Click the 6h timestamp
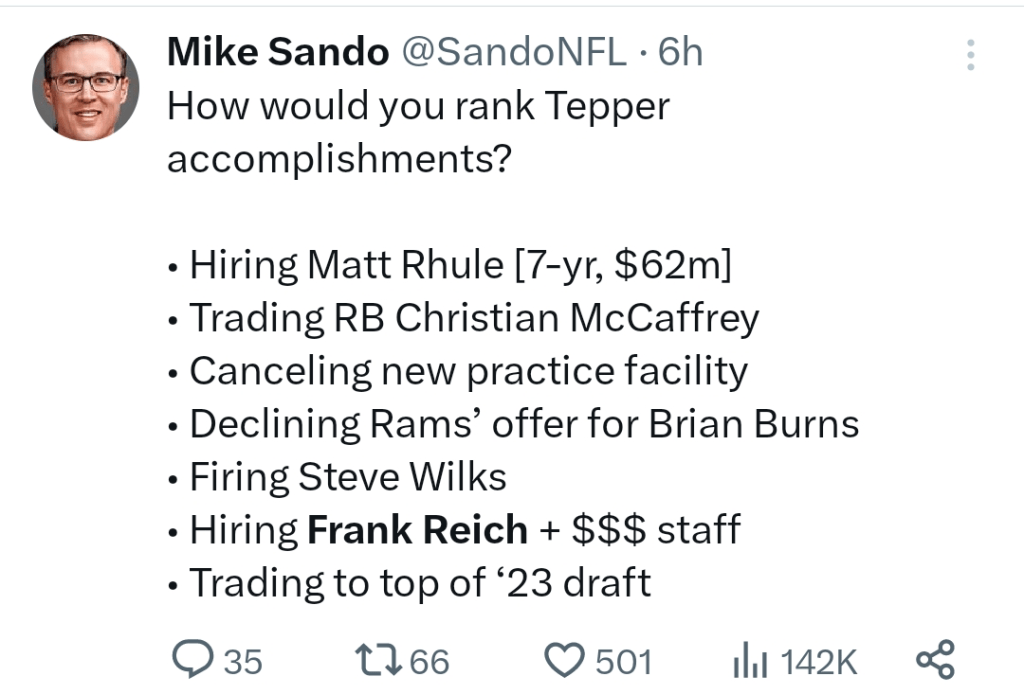This screenshot has width=1024, height=694. point(680,52)
